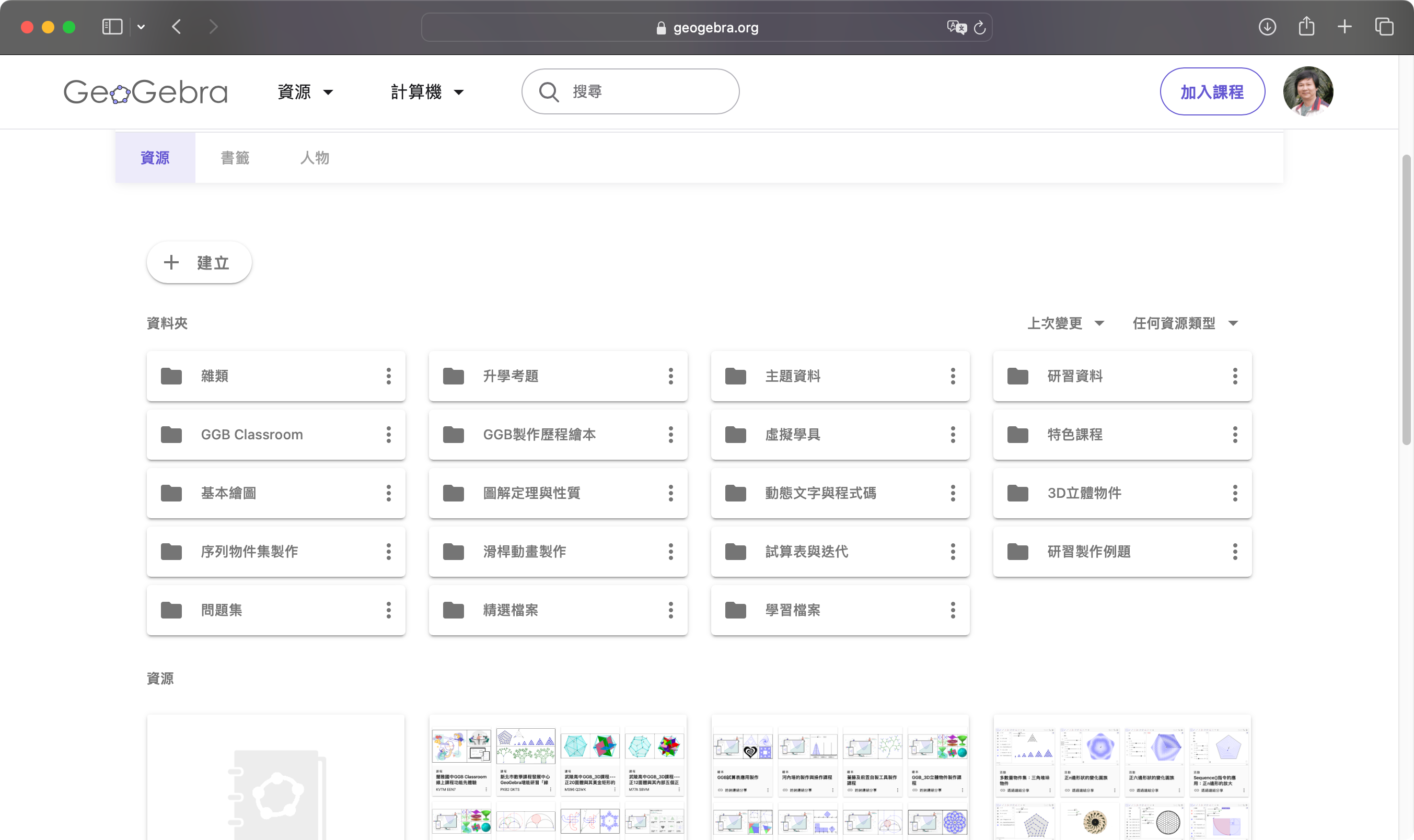Viewport: 1414px width, 840px height.
Task: Open more options for 基本繪圖 folder
Action: pos(388,493)
